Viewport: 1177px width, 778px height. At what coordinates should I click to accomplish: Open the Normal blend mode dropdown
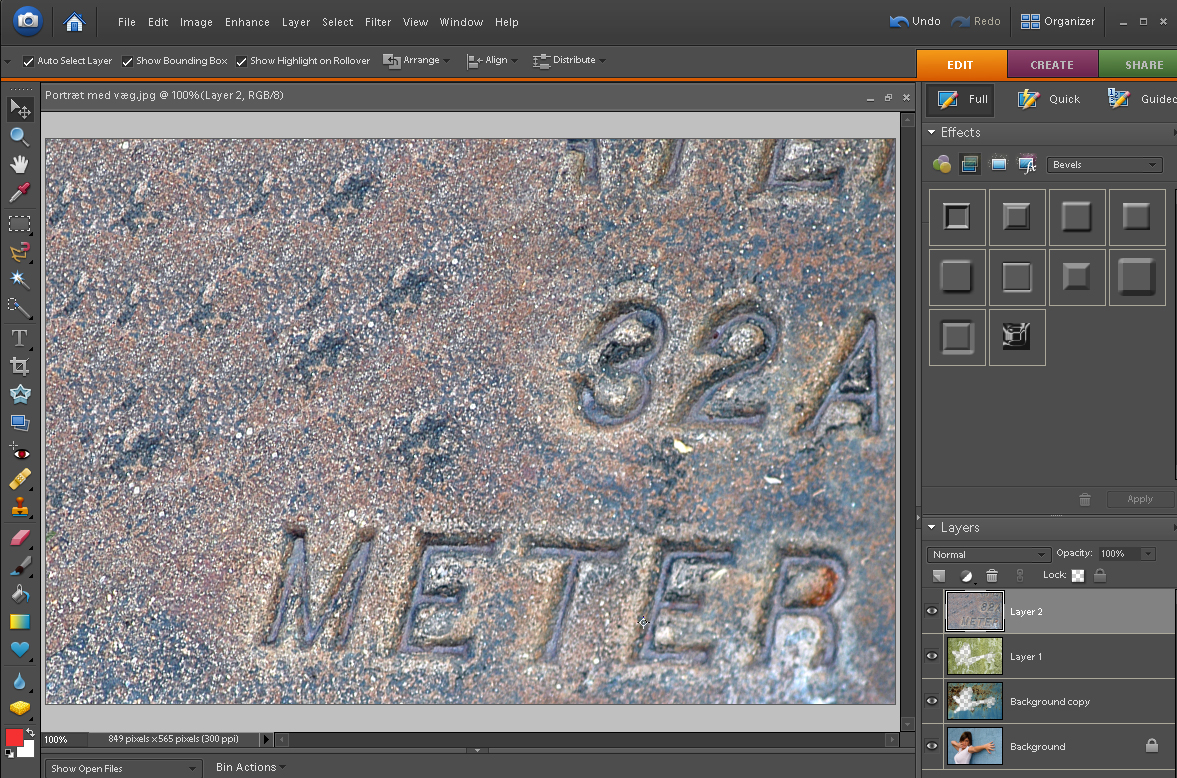pos(988,555)
